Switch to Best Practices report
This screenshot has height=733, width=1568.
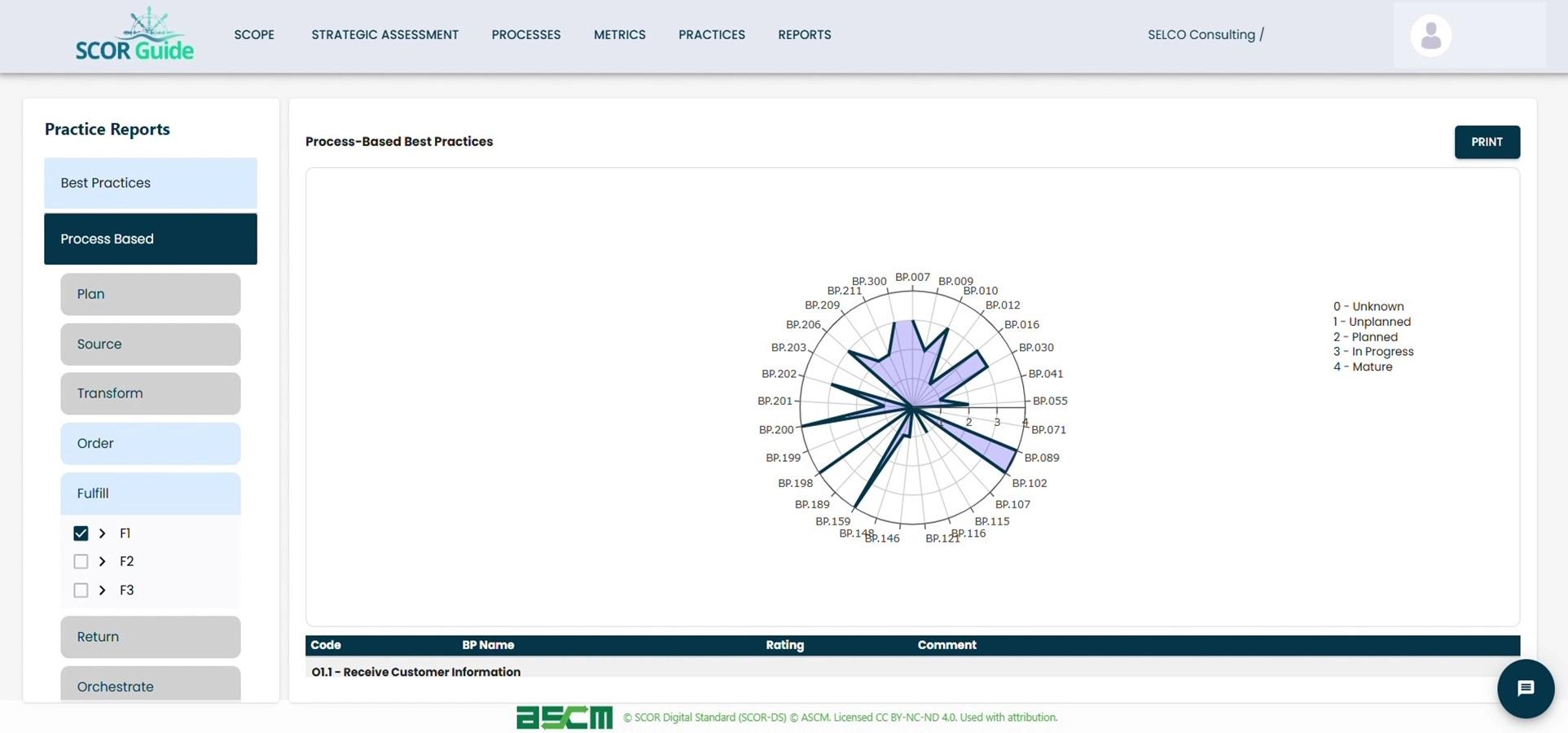pyautogui.click(x=150, y=182)
